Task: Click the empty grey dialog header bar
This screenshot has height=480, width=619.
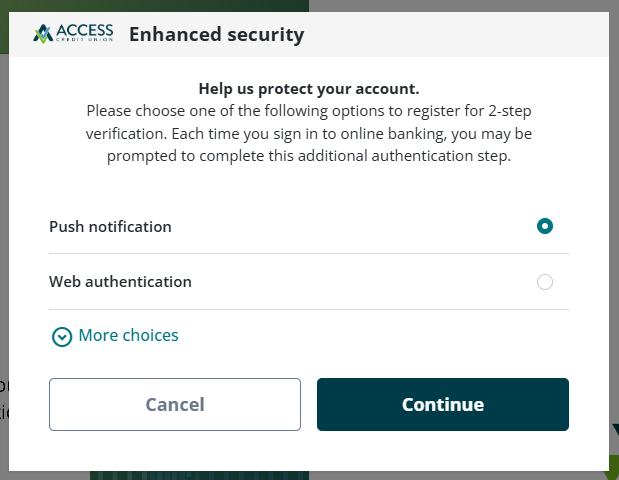Action: [450, 35]
